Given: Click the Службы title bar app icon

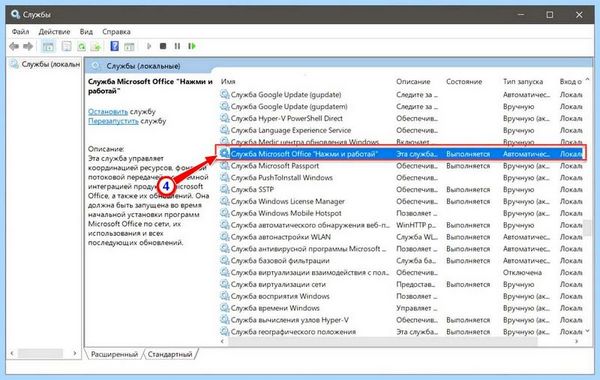Looking at the screenshot, I should (x=15, y=15).
